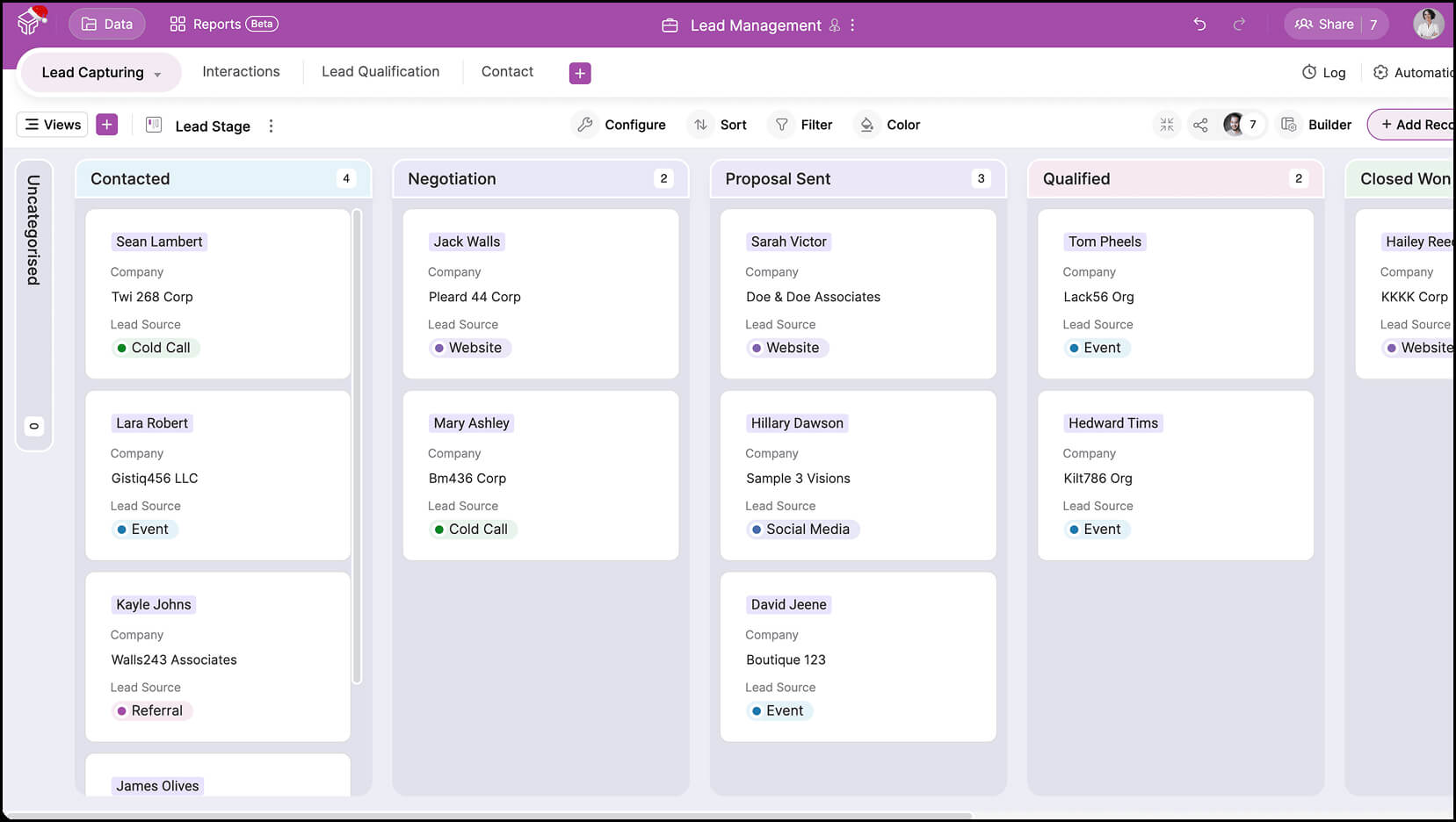The height and width of the screenshot is (822, 1456).
Task: Open Lead Stage view options menu
Action: click(271, 126)
